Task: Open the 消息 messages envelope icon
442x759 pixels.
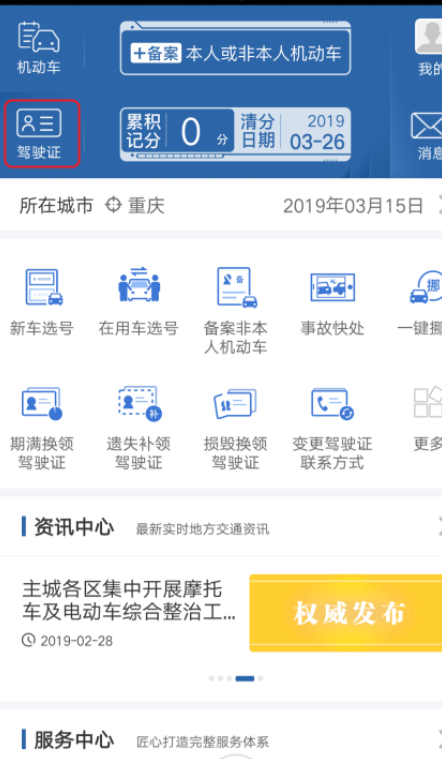Action: pos(427,126)
